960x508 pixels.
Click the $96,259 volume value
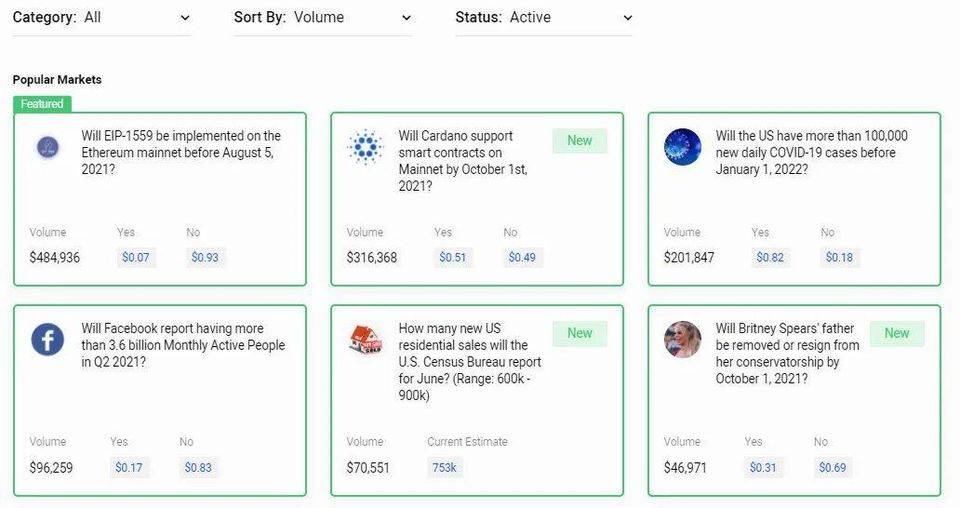click(x=51, y=468)
